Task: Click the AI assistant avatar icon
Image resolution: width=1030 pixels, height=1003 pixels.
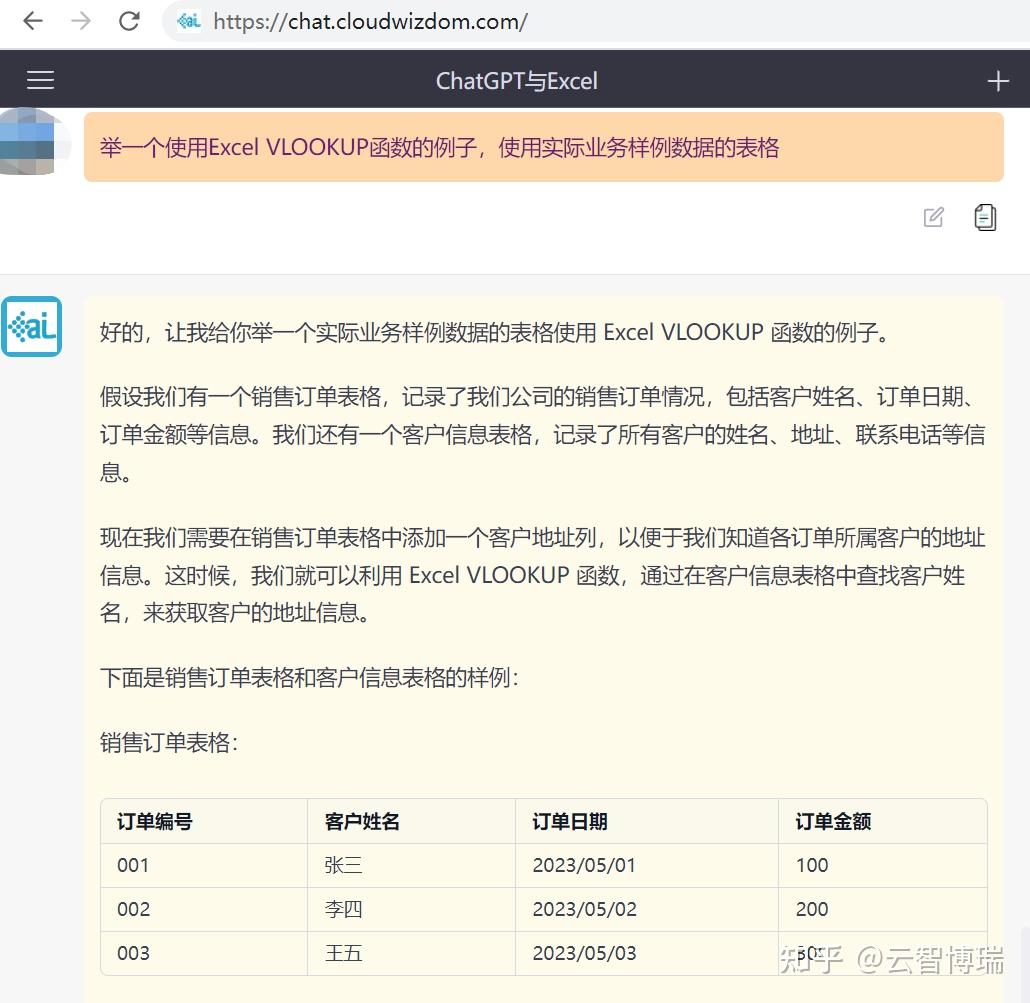Action: tap(32, 326)
